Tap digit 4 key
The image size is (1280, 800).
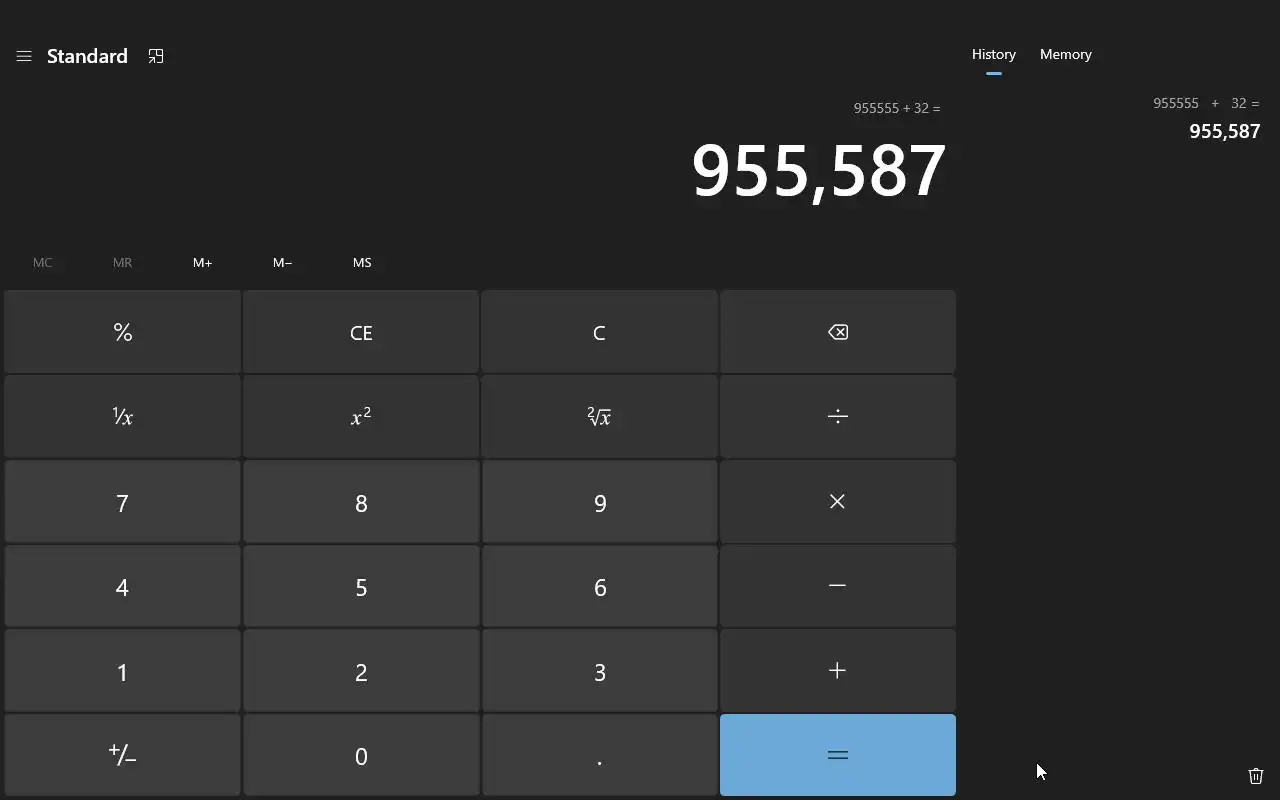tap(122, 586)
